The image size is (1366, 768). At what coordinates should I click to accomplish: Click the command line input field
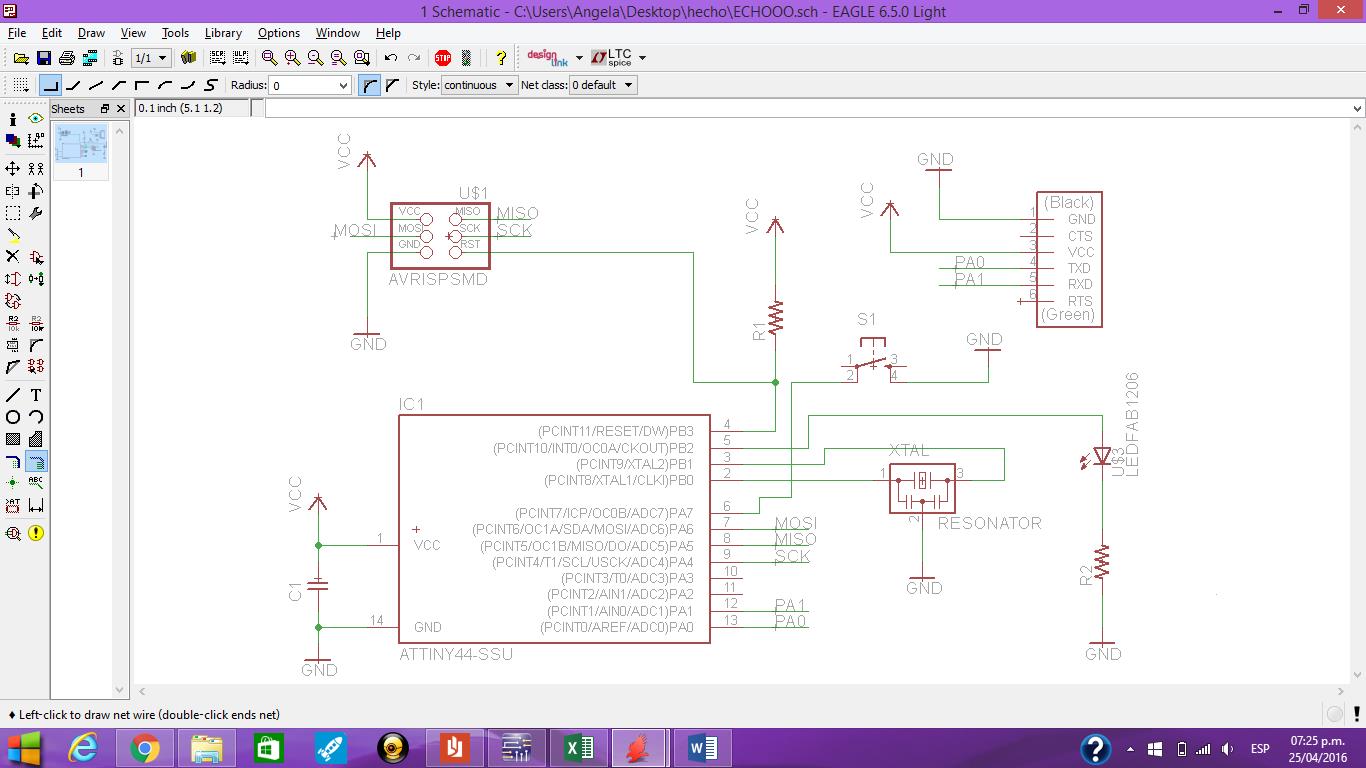pyautogui.click(x=806, y=108)
